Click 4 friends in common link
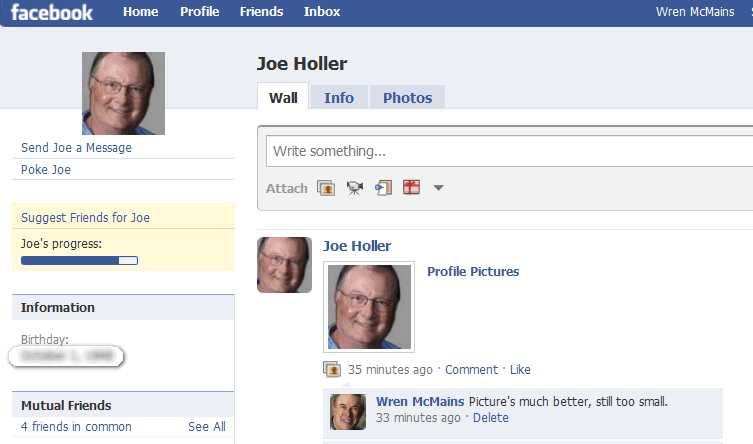753x444 pixels. pos(76,427)
